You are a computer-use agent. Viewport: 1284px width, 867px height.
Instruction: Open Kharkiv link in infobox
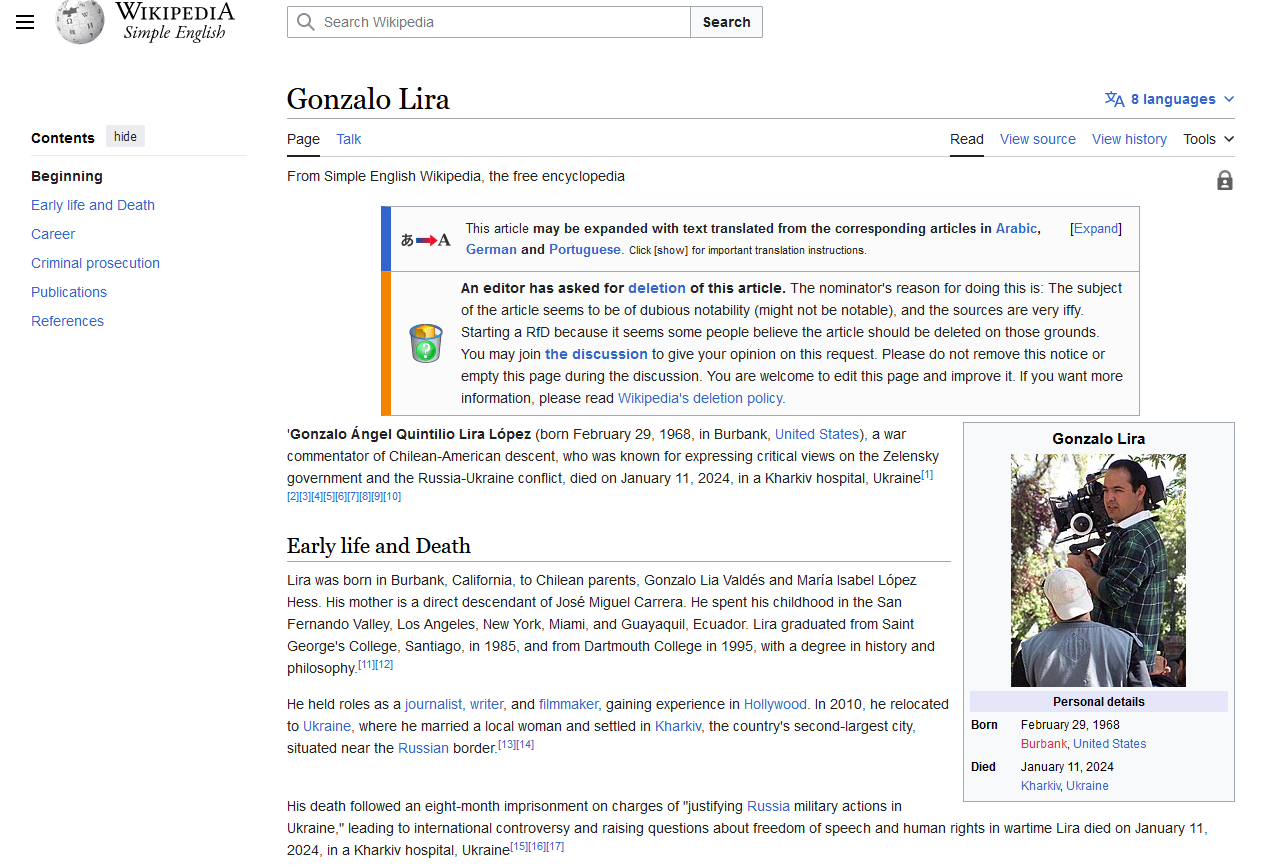pyautogui.click(x=1040, y=786)
